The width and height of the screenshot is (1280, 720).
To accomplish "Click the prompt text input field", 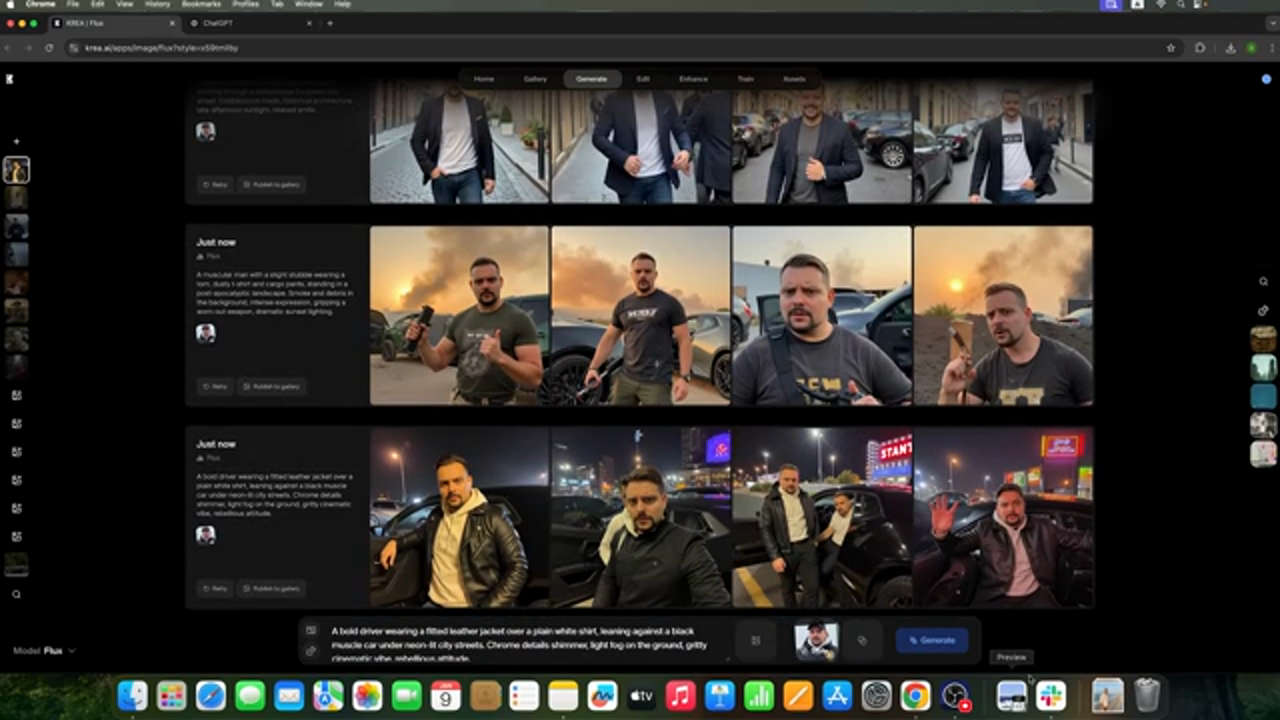I will tap(520, 644).
